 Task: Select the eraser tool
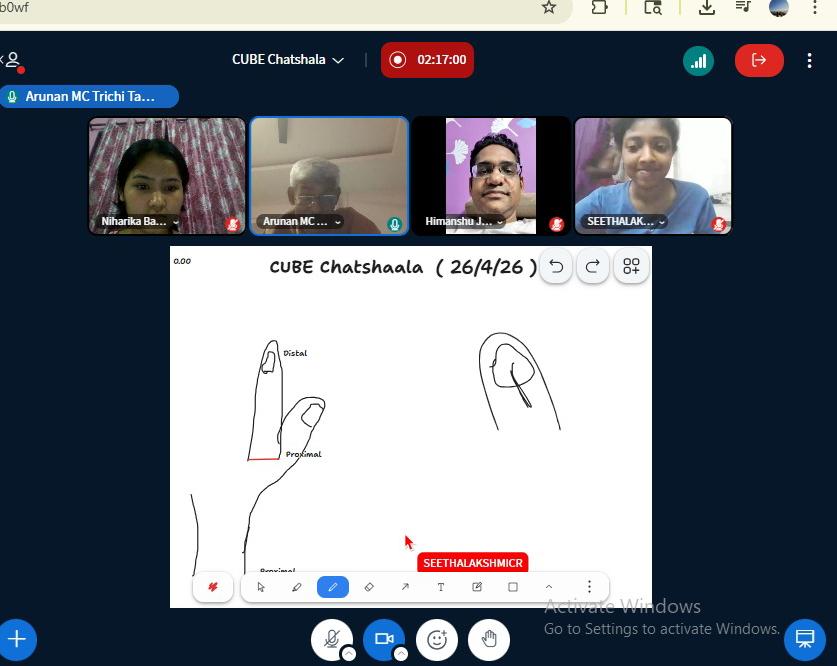tap(369, 587)
